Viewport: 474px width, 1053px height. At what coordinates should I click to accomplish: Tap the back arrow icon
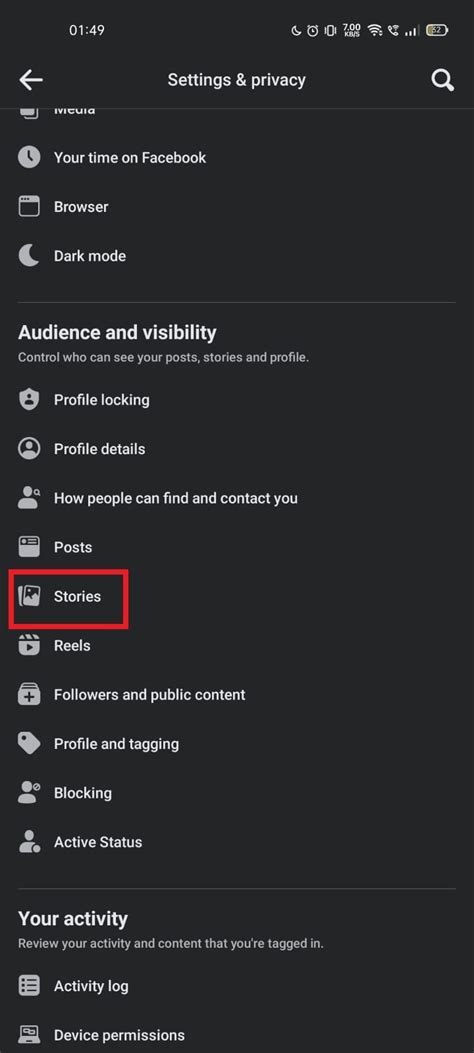31,81
